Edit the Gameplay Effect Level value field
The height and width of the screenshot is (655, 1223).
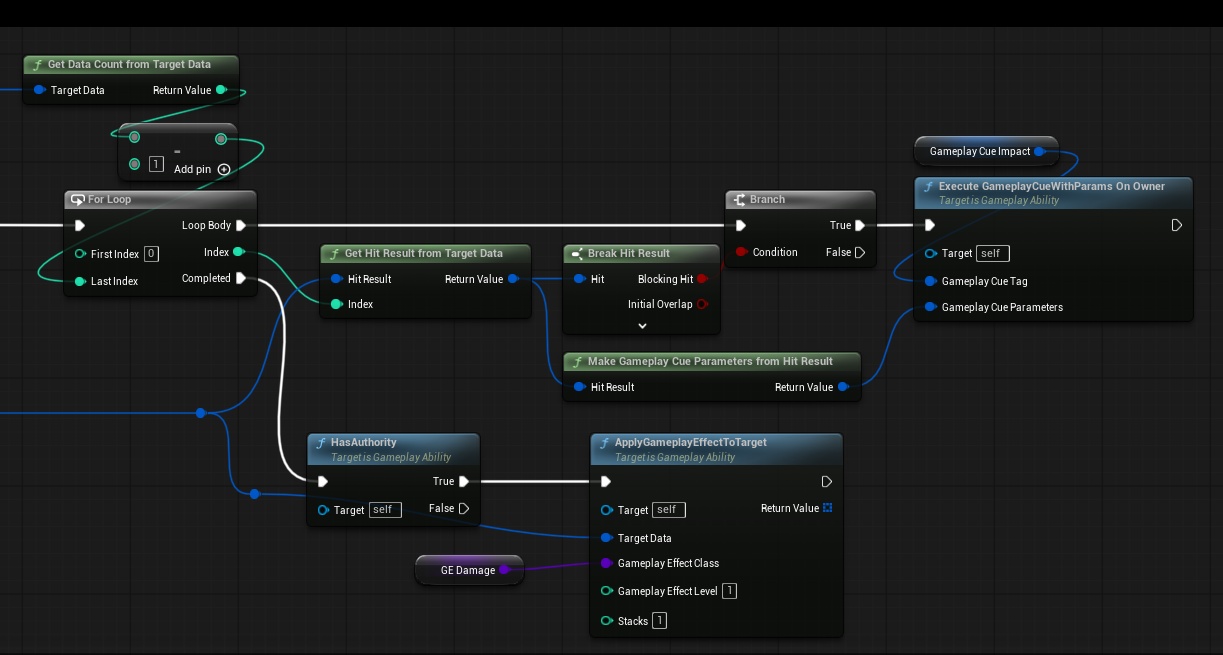tap(729, 591)
